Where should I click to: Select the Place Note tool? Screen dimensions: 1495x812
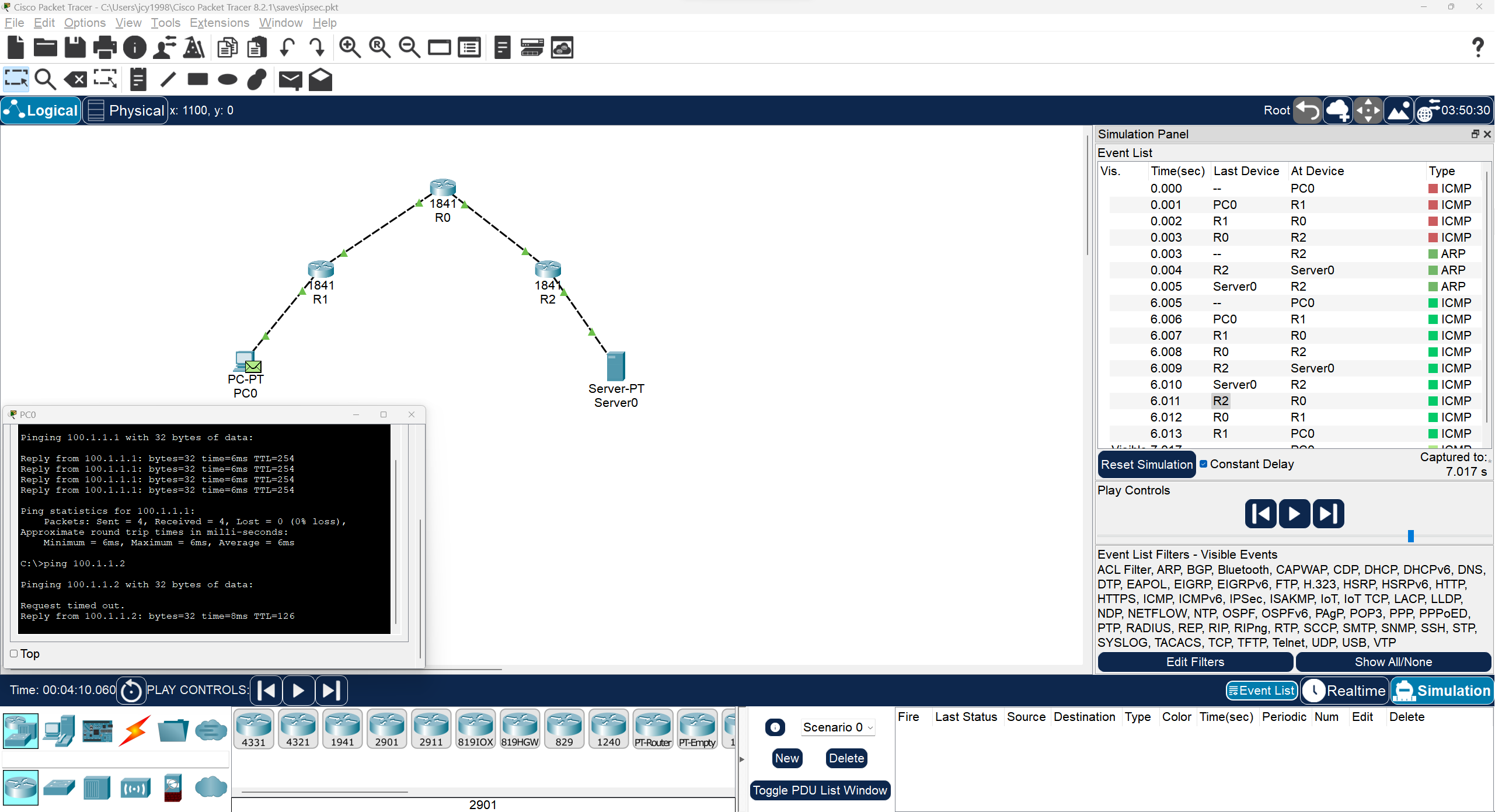click(x=138, y=79)
